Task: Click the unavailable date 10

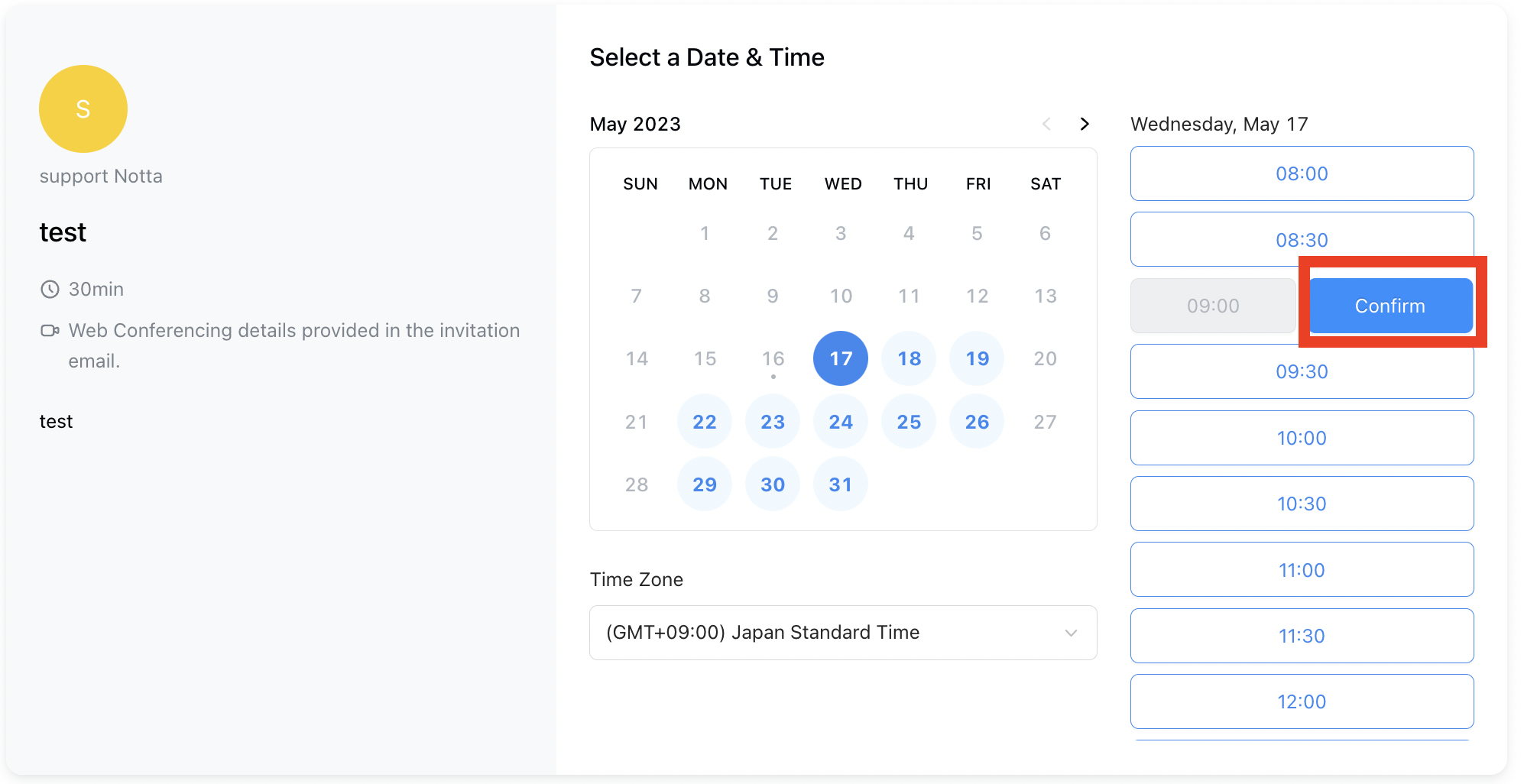Action: pyautogui.click(x=841, y=296)
